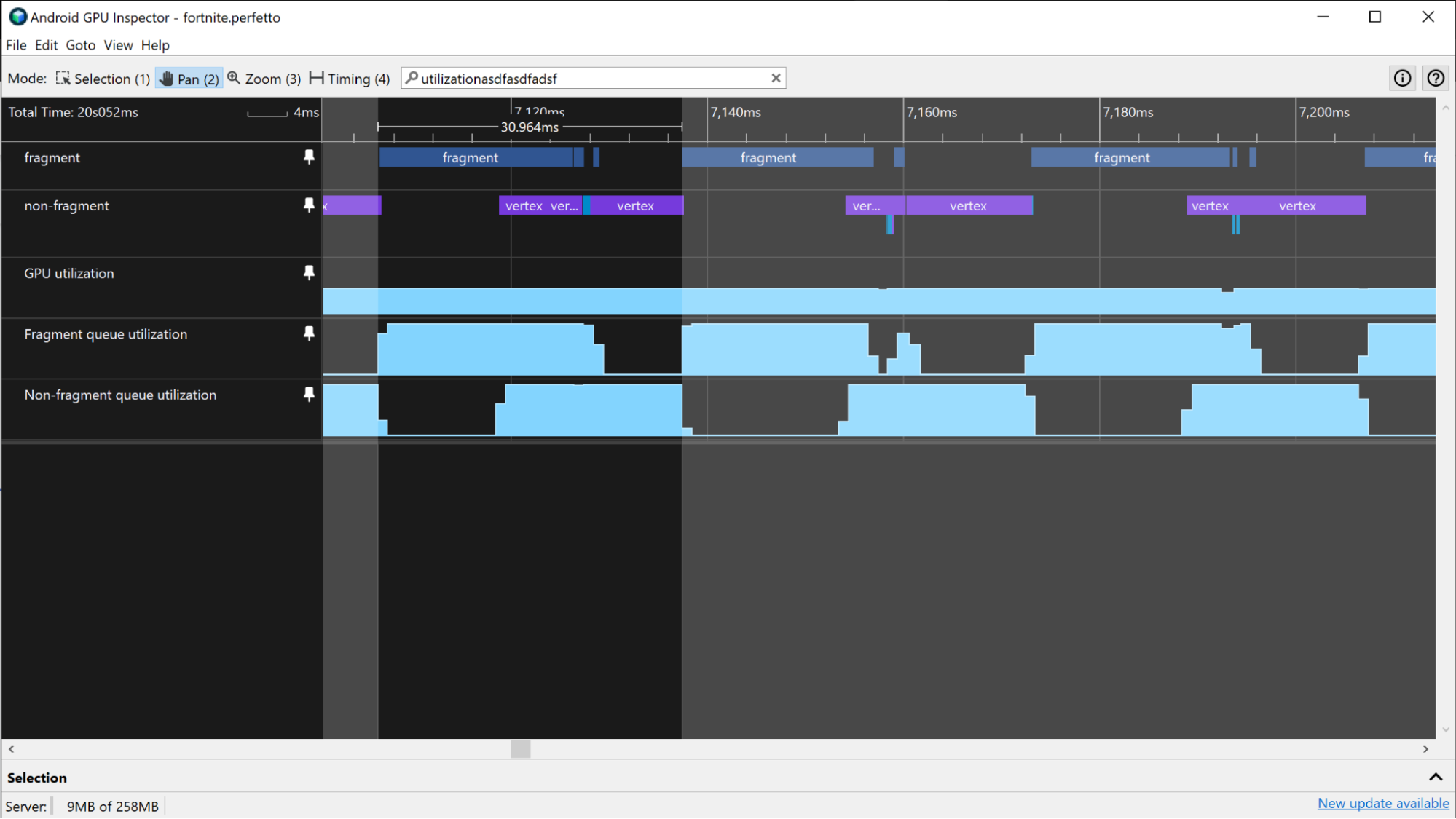
Task: Click the info icon top-right
Action: (x=1402, y=78)
